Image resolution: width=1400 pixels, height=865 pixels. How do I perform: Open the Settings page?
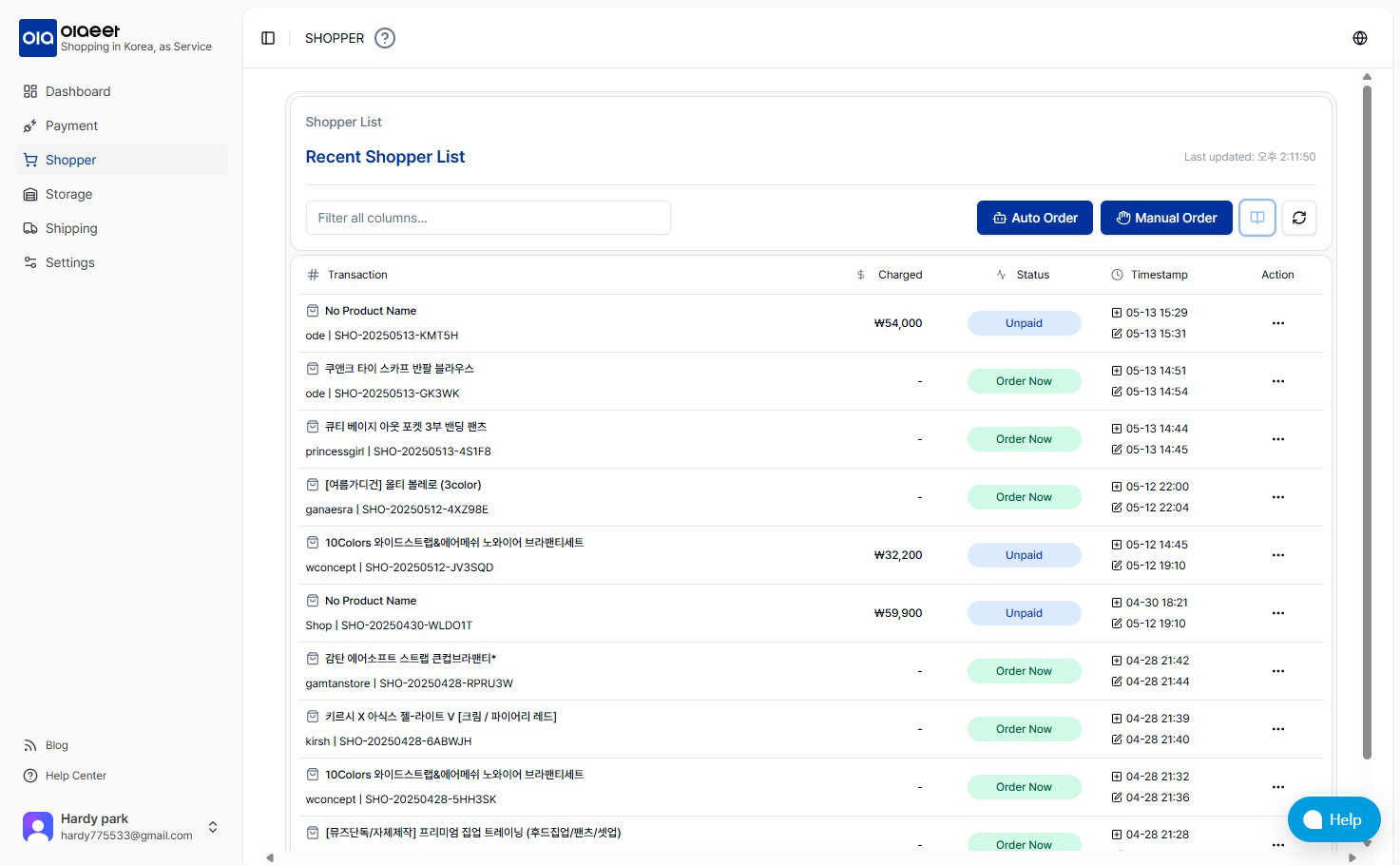(122, 262)
